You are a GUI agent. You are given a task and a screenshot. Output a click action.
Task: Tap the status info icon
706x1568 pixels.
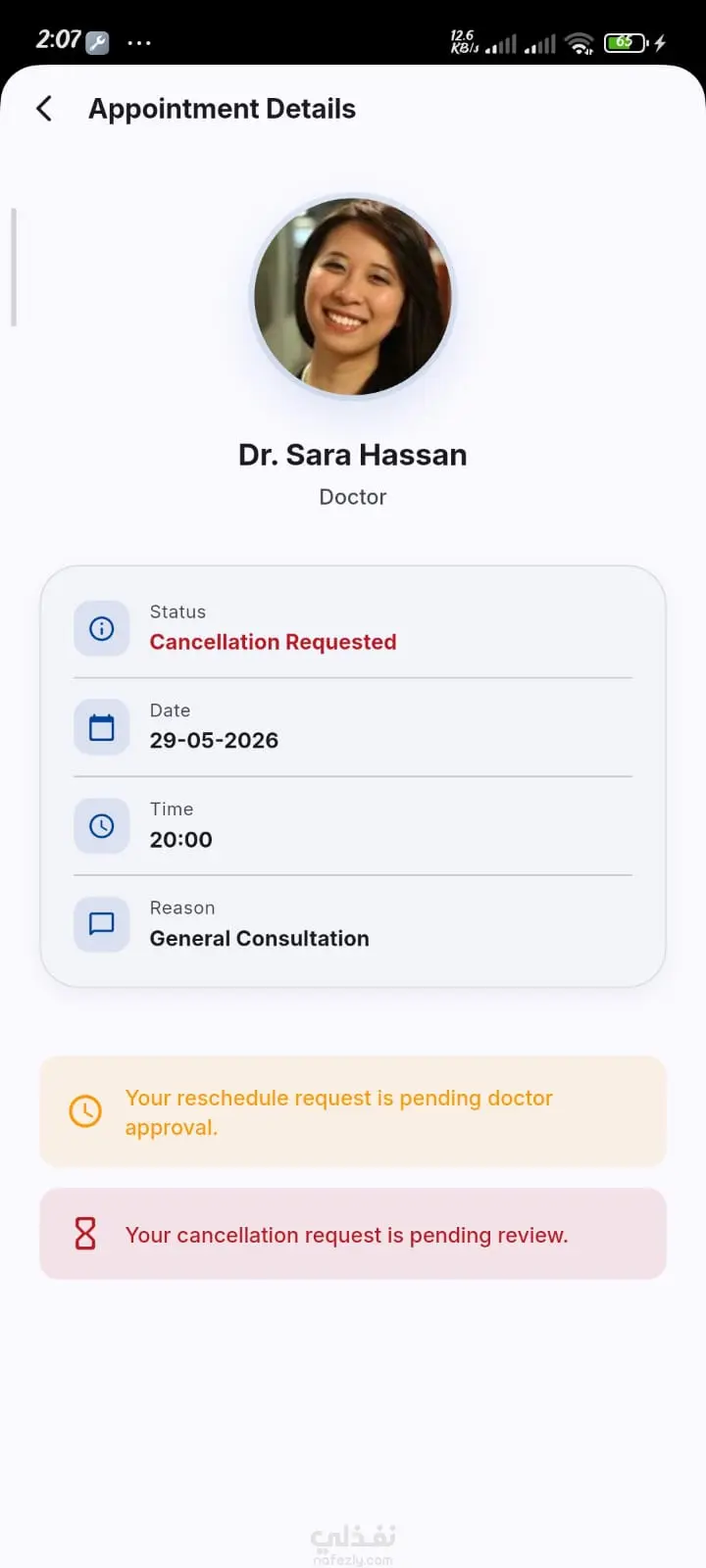[x=102, y=628]
